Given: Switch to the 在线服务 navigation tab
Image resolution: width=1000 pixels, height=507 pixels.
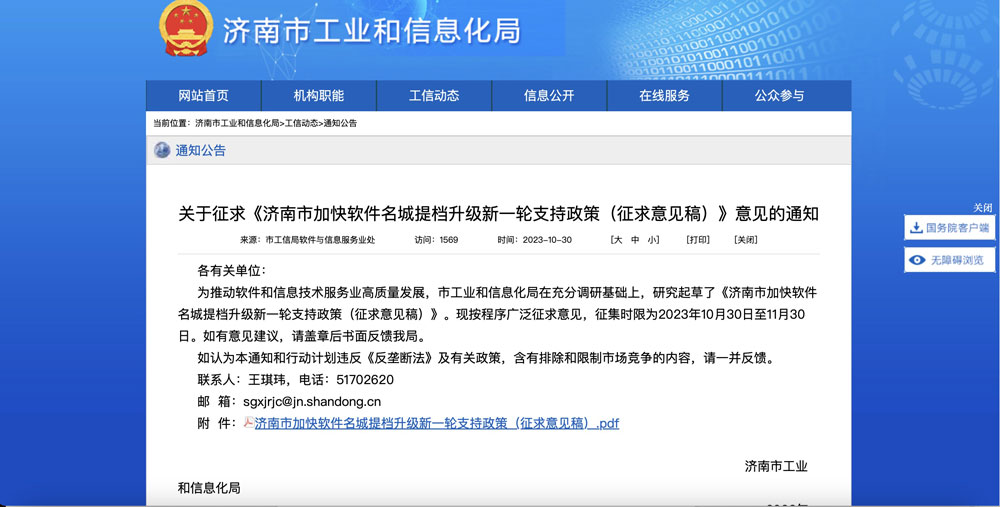Looking at the screenshot, I should tap(664, 96).
